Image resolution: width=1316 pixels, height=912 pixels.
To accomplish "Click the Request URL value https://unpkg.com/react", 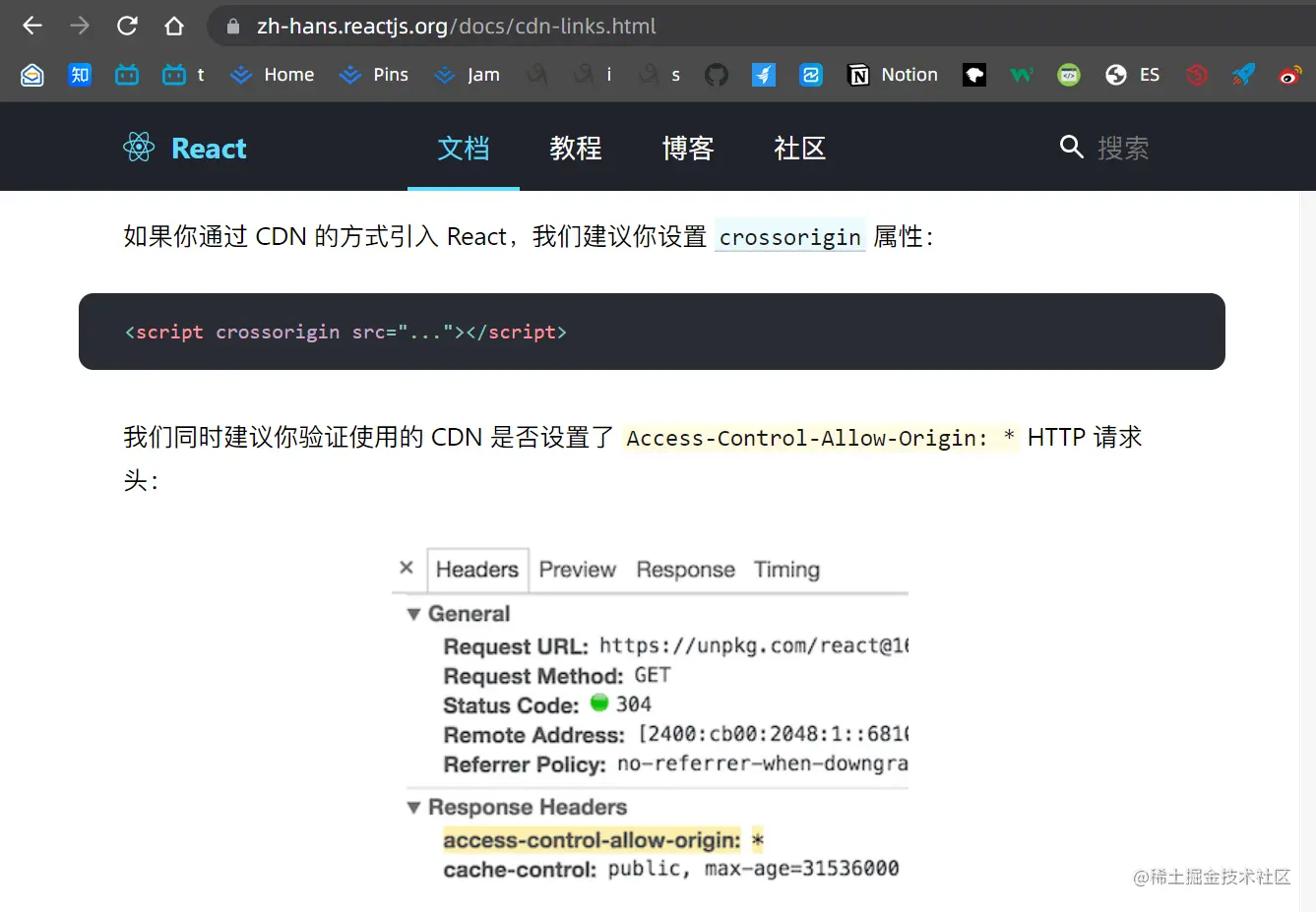I will (753, 646).
